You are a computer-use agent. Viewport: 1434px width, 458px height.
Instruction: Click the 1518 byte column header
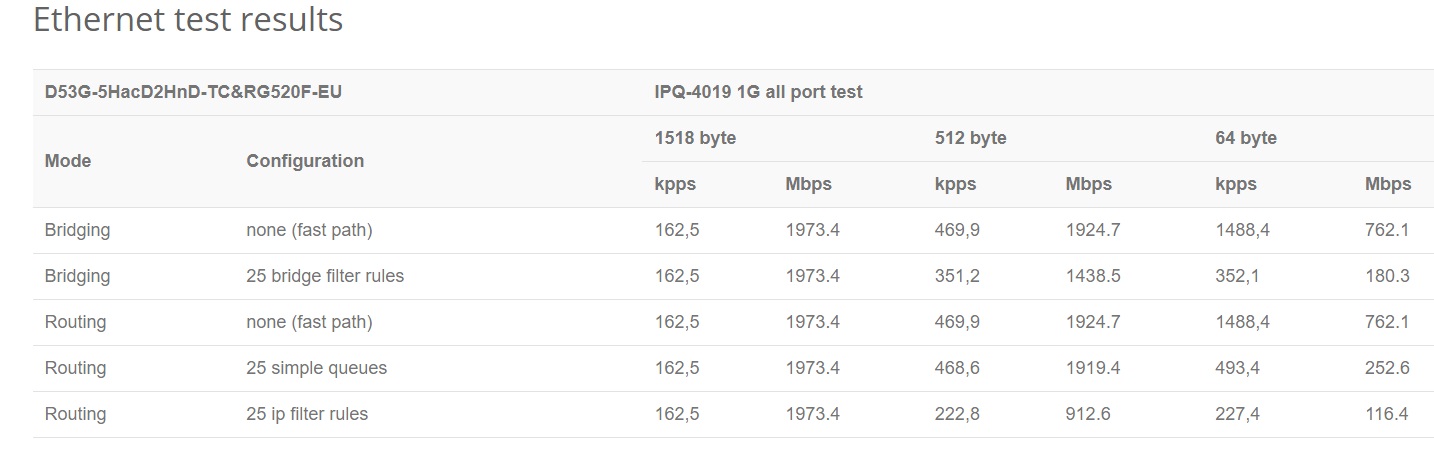coord(695,138)
